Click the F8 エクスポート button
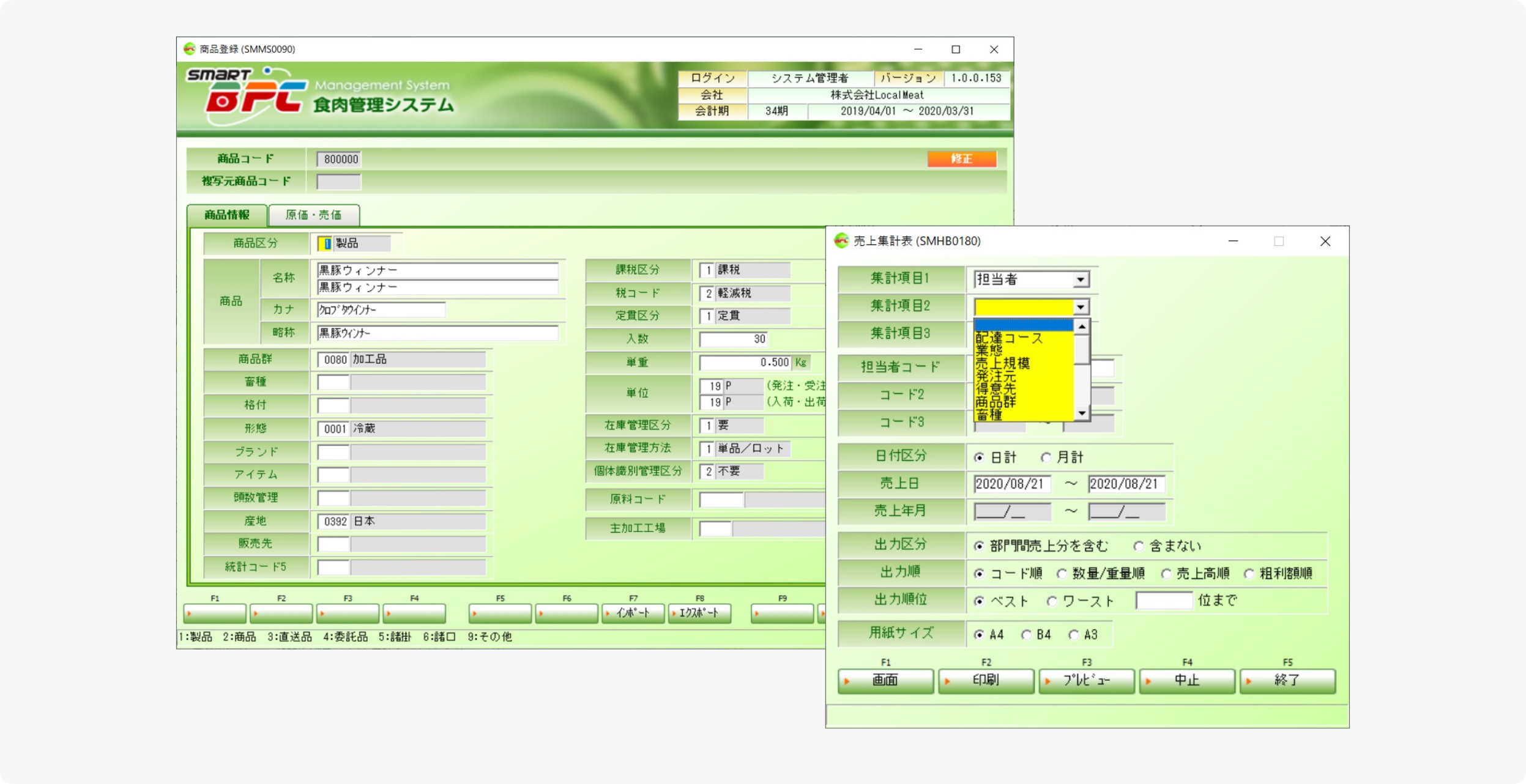This screenshot has height=784, width=1526. click(x=699, y=613)
